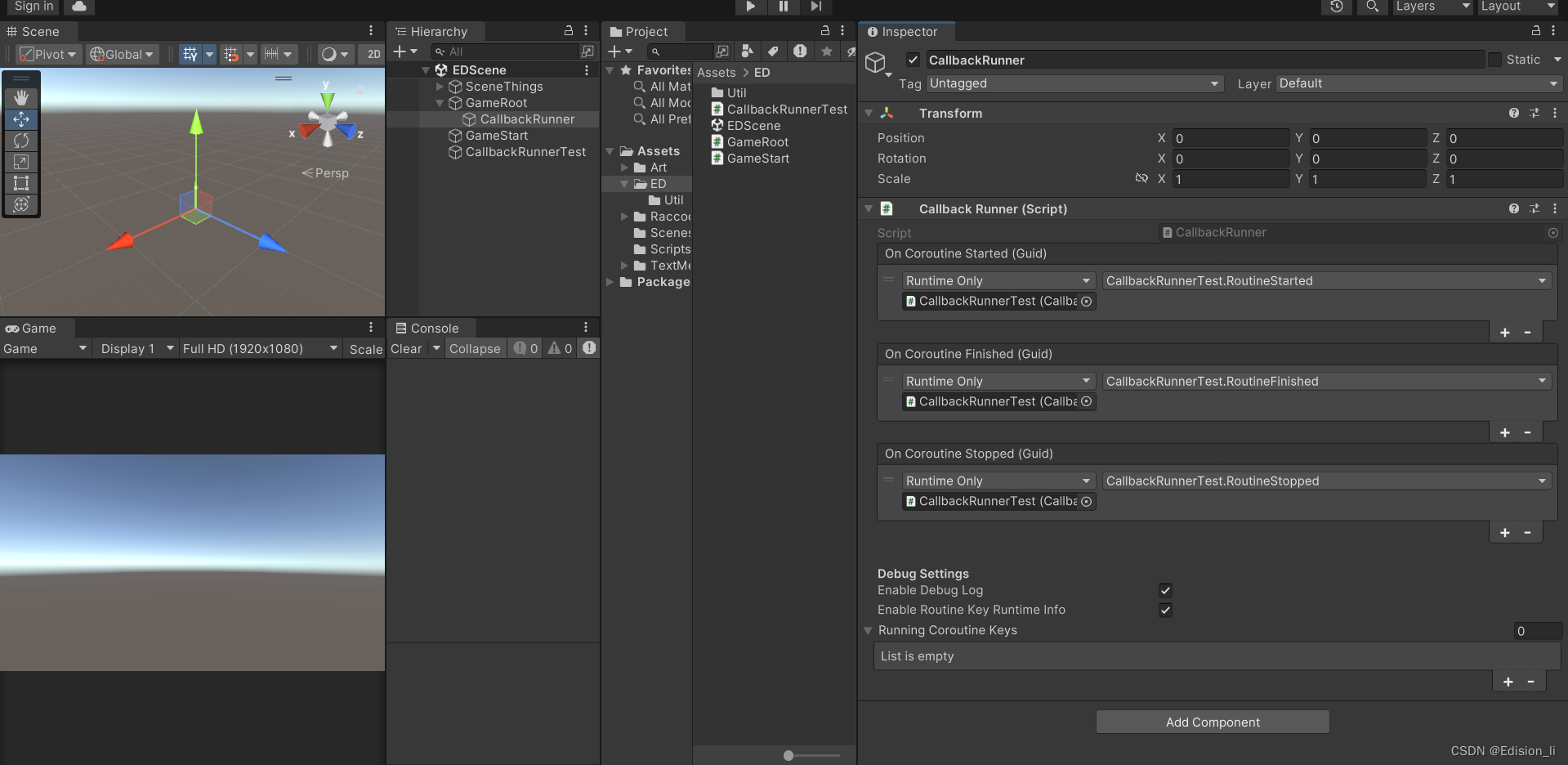Open the Layer Default dropdown
Screen dimensions: 1568x765
1417,83
